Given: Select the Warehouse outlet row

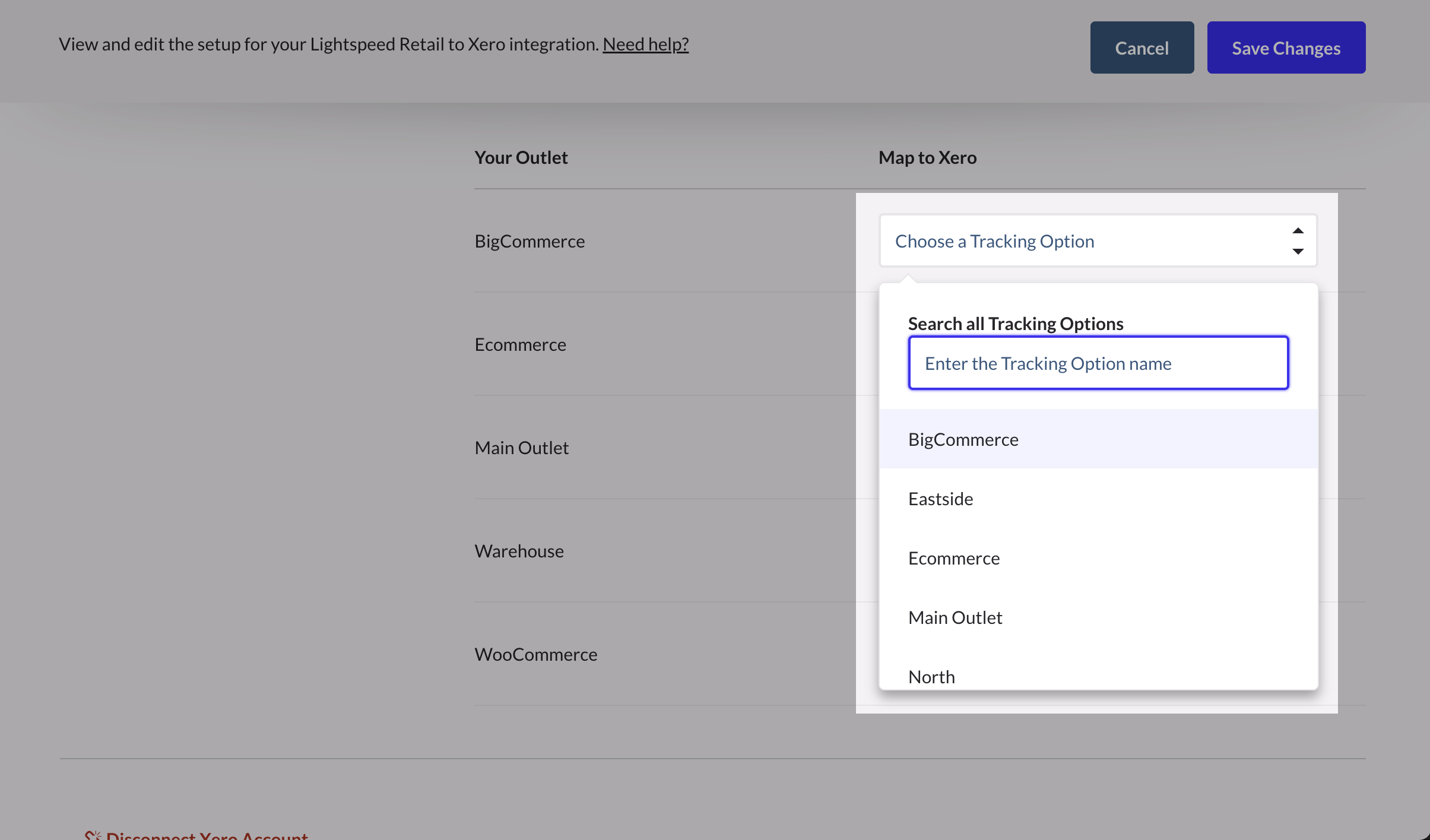Looking at the screenshot, I should click(518, 550).
